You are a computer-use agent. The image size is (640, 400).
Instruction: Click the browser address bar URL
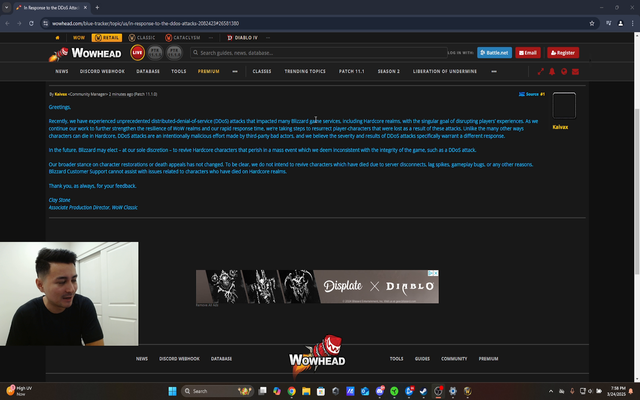(x=145, y=24)
